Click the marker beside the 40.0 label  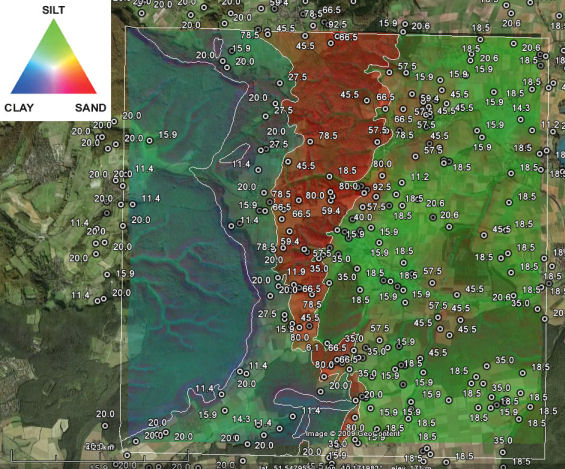(352, 219)
